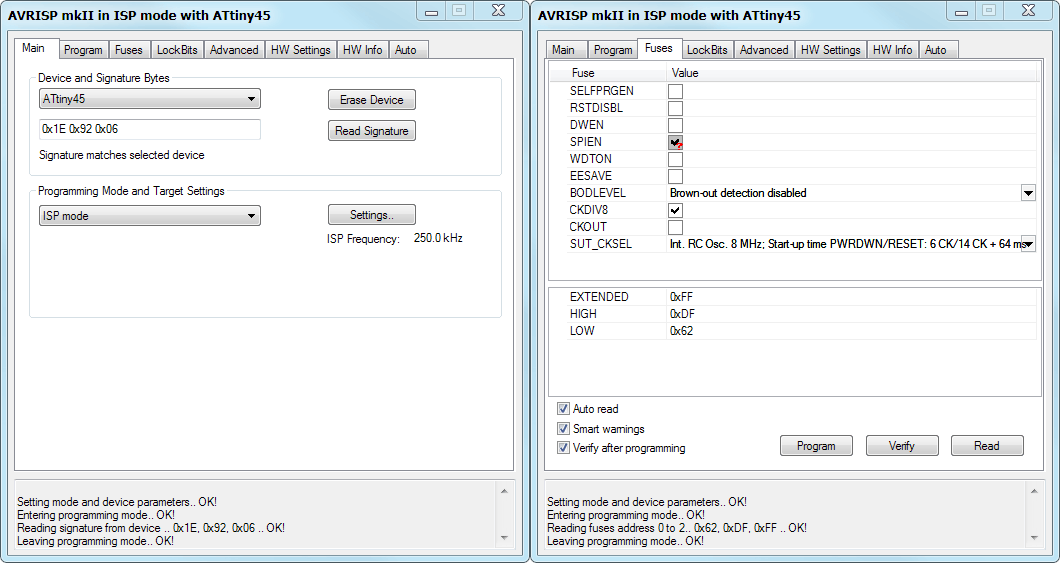Open Advanced tab in left window

(234, 50)
